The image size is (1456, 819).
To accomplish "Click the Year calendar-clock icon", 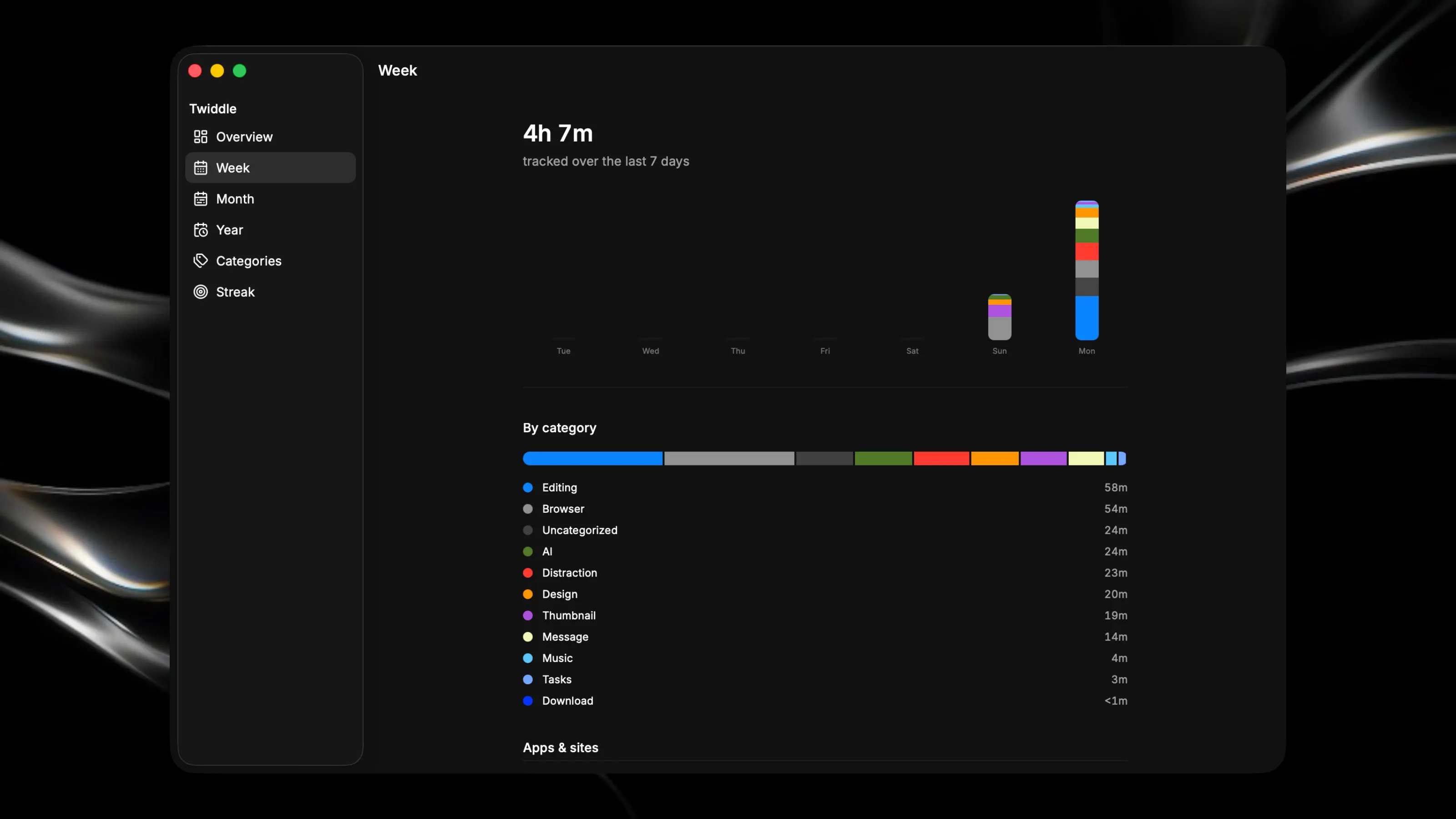I will pyautogui.click(x=201, y=230).
